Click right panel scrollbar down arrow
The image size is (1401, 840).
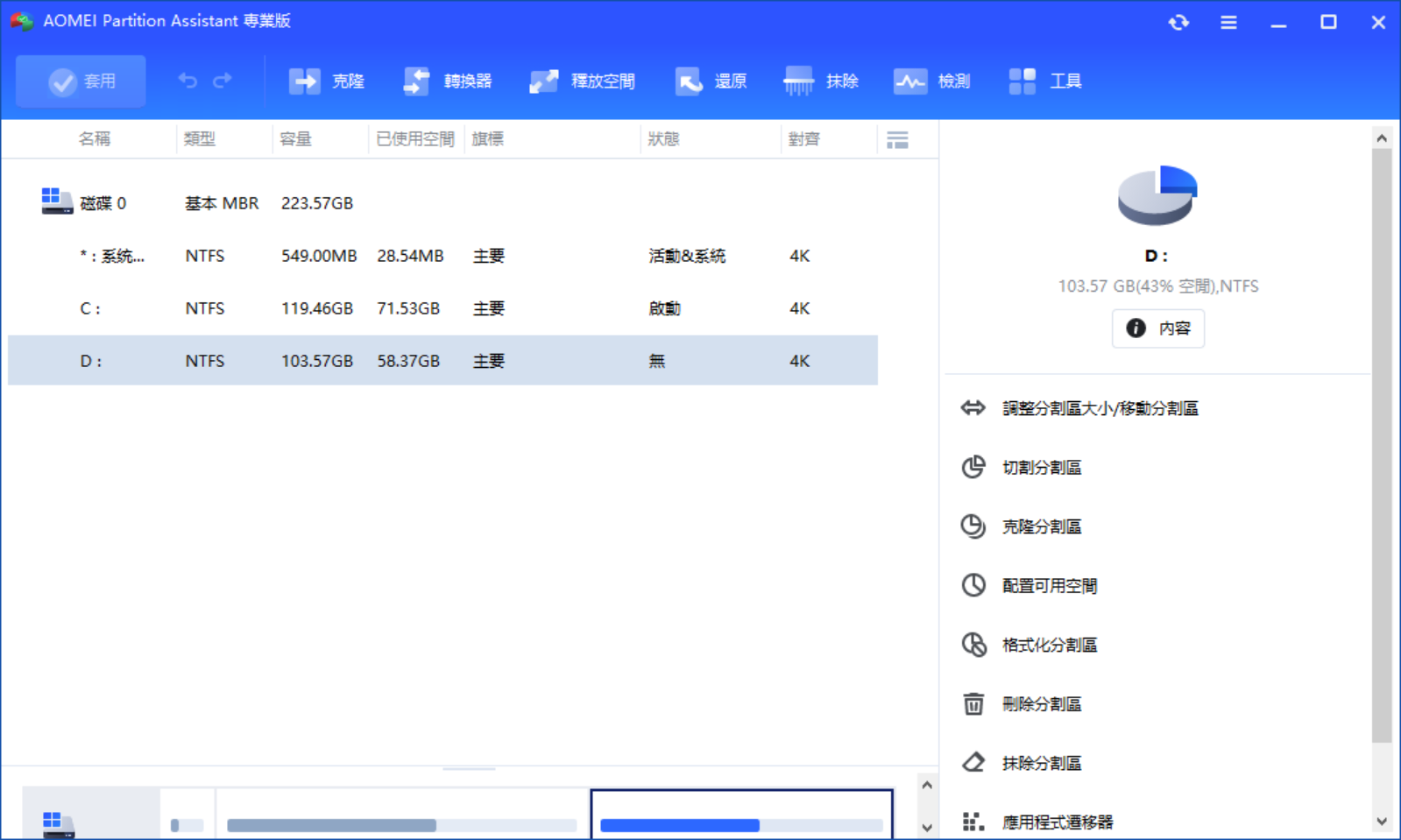[1382, 822]
